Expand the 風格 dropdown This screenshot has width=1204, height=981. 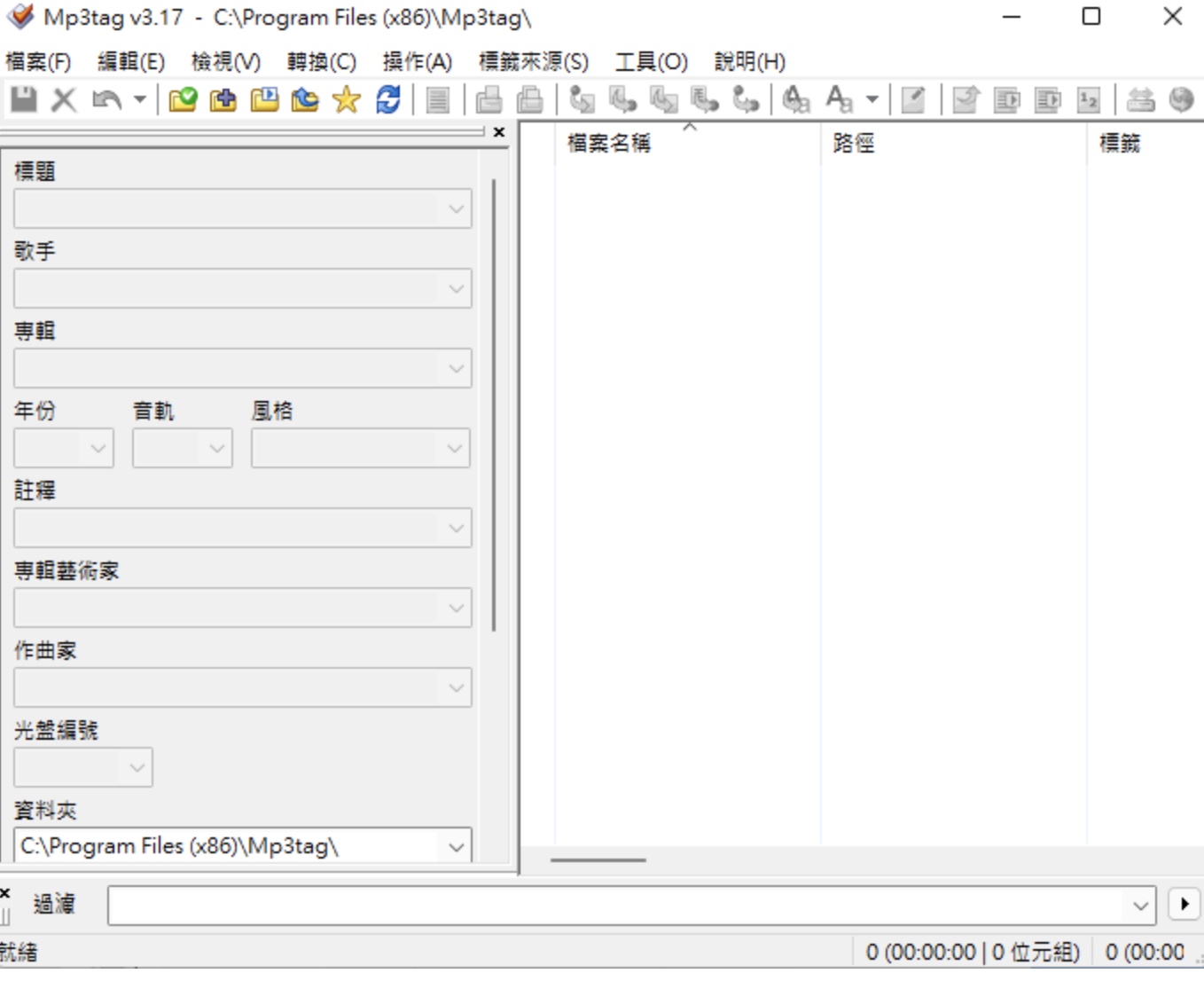[454, 449]
